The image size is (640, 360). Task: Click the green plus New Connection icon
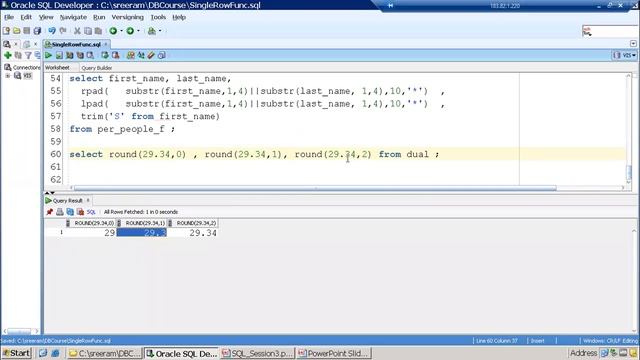click(7, 55)
